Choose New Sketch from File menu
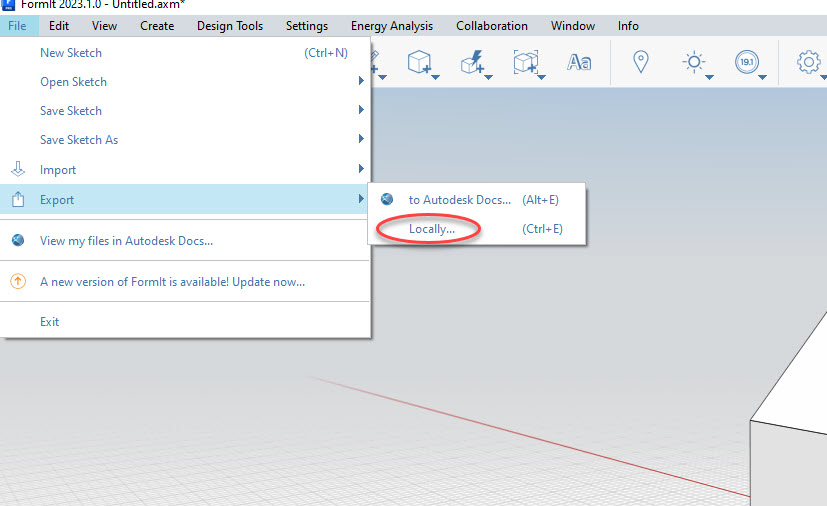The image size is (827, 506). [x=185, y=53]
